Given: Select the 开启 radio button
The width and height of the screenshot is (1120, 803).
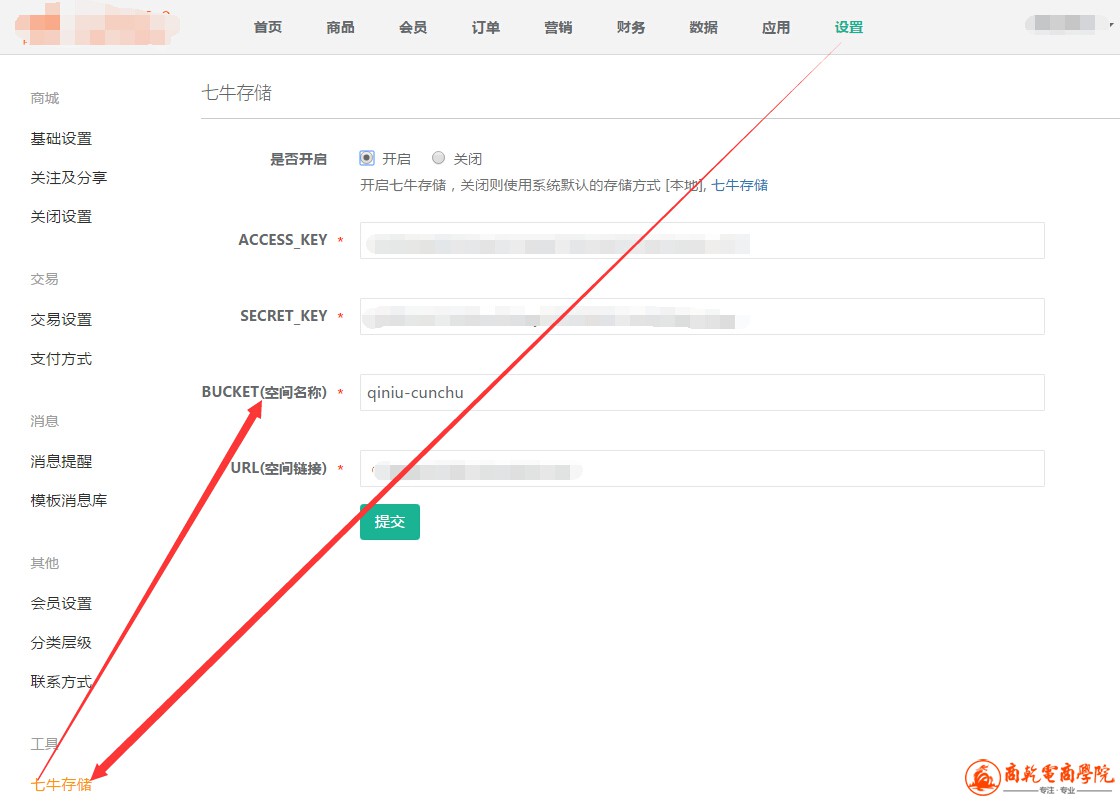Looking at the screenshot, I should point(367,158).
